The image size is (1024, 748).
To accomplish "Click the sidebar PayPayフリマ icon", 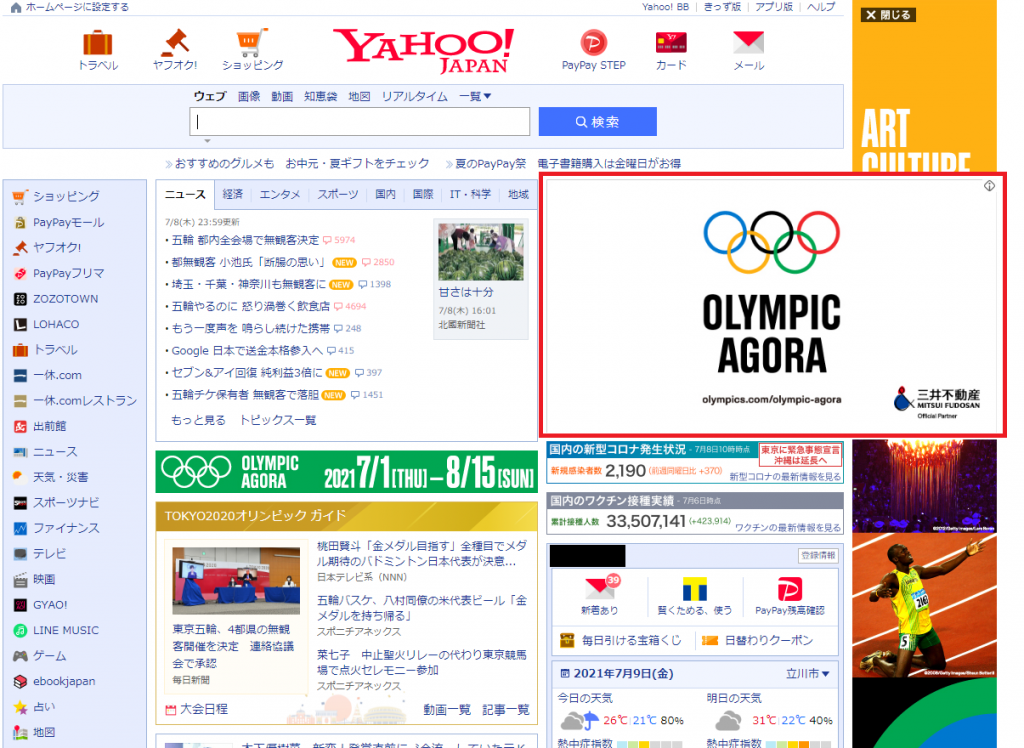I will [20, 273].
